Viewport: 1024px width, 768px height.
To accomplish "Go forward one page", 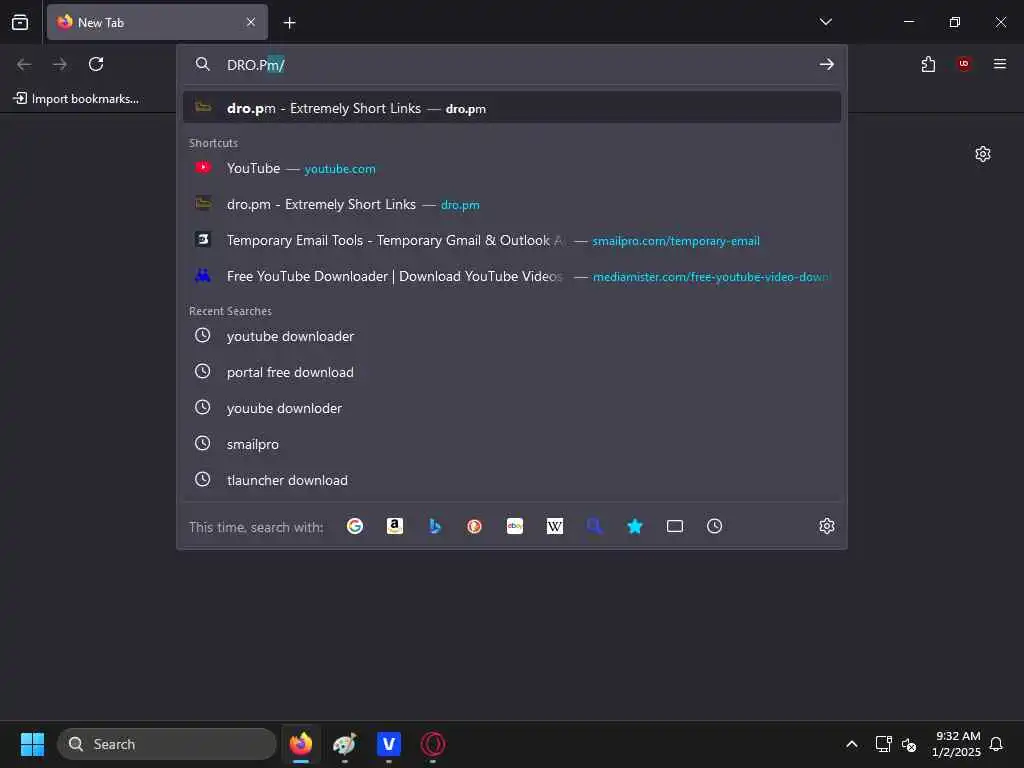I will click(60, 64).
